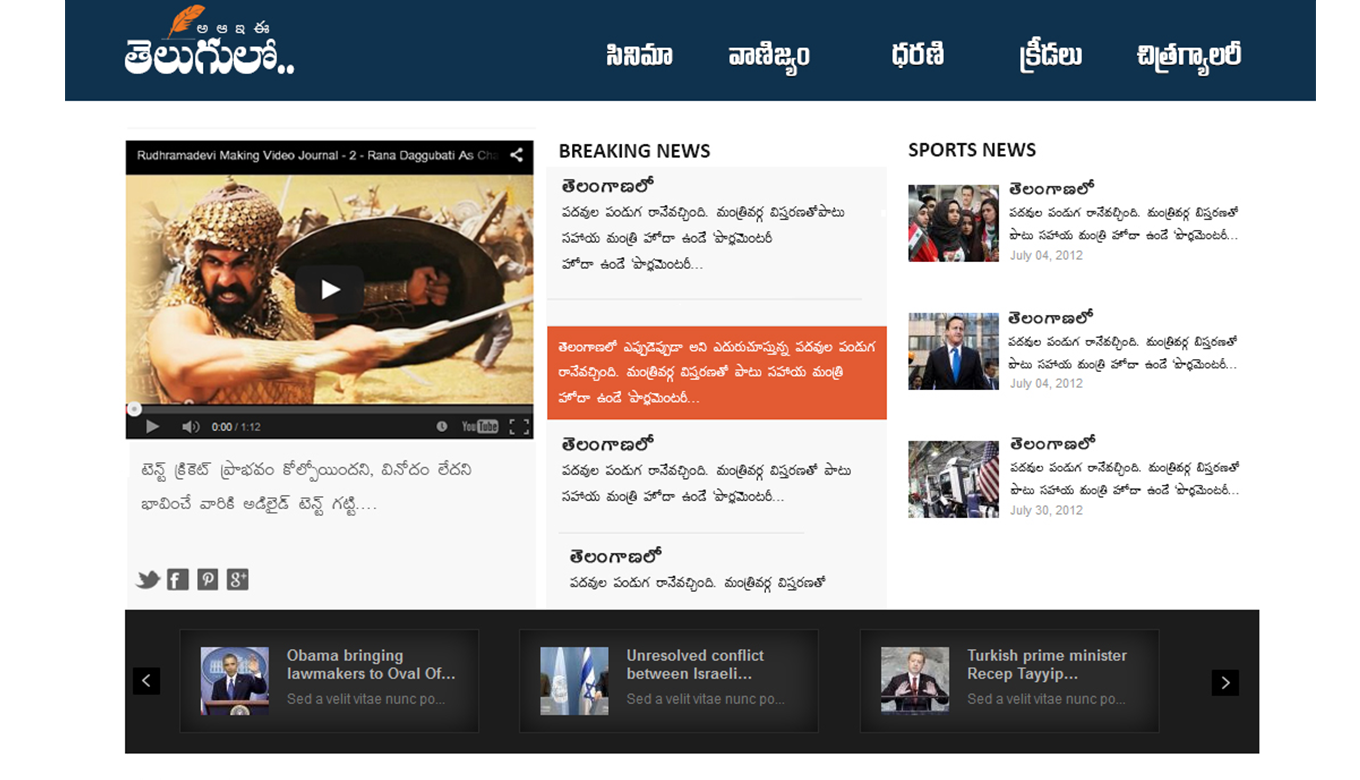Mute the video with the speaker icon
1360x780 pixels.
point(190,427)
